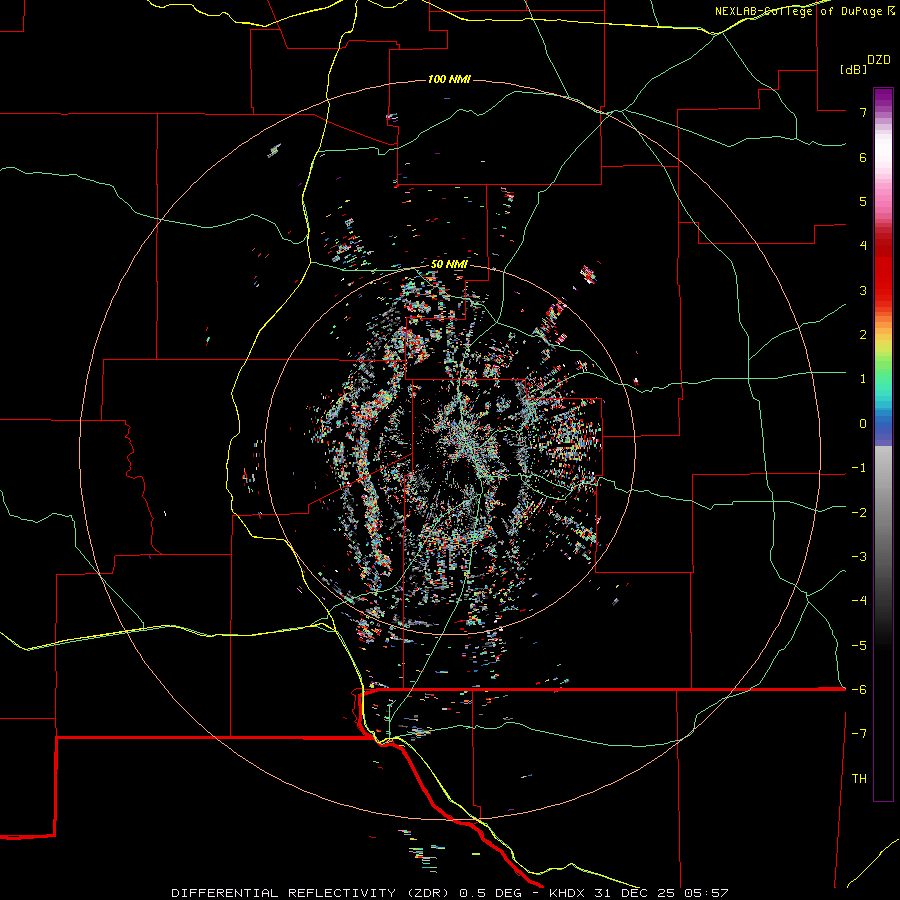This screenshot has width=900, height=900.
Task: Click the 0.5 DEG elevation text in caption
Action: pyautogui.click(x=492, y=893)
